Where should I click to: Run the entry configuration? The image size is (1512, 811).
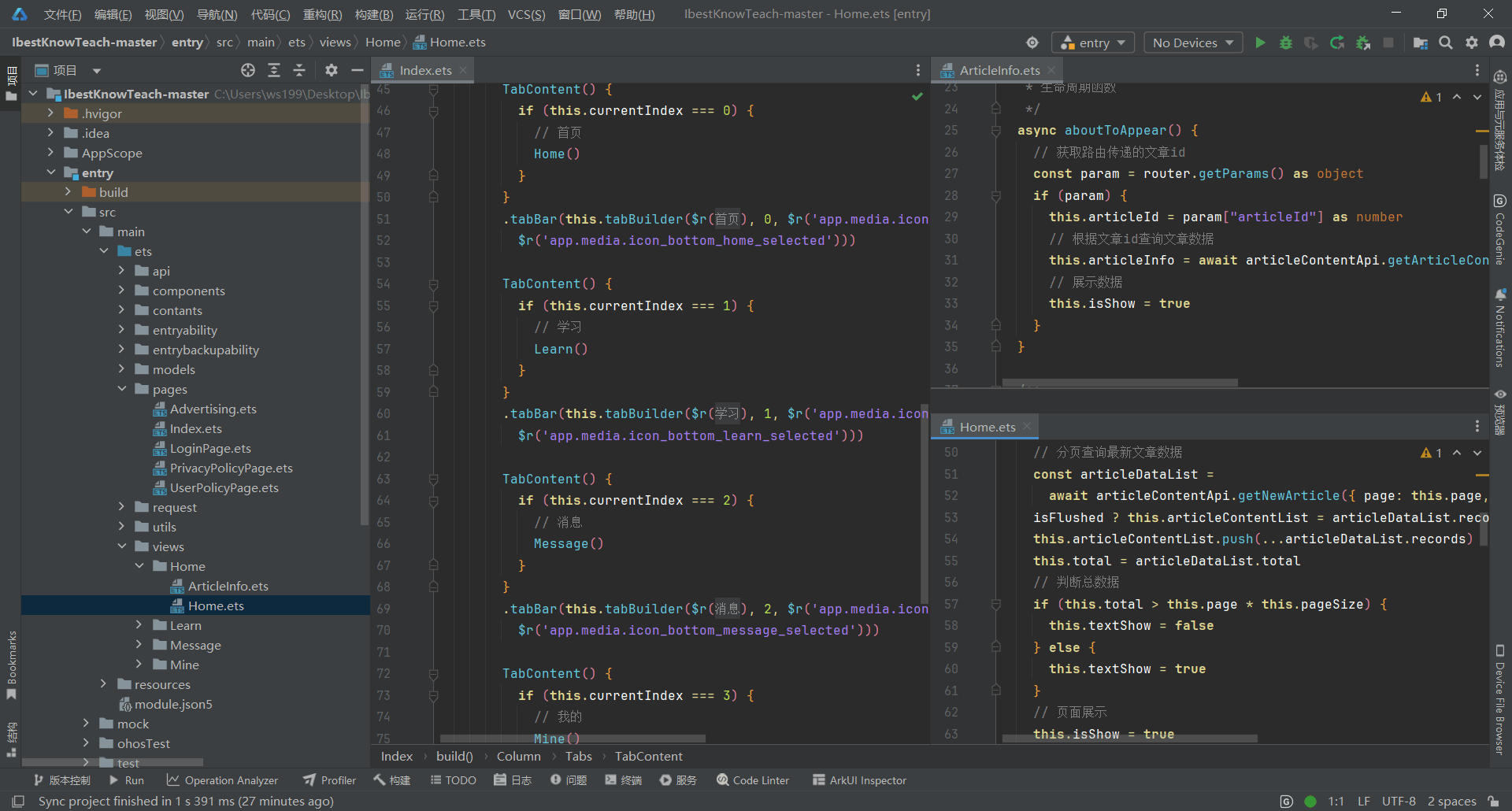coord(1260,43)
